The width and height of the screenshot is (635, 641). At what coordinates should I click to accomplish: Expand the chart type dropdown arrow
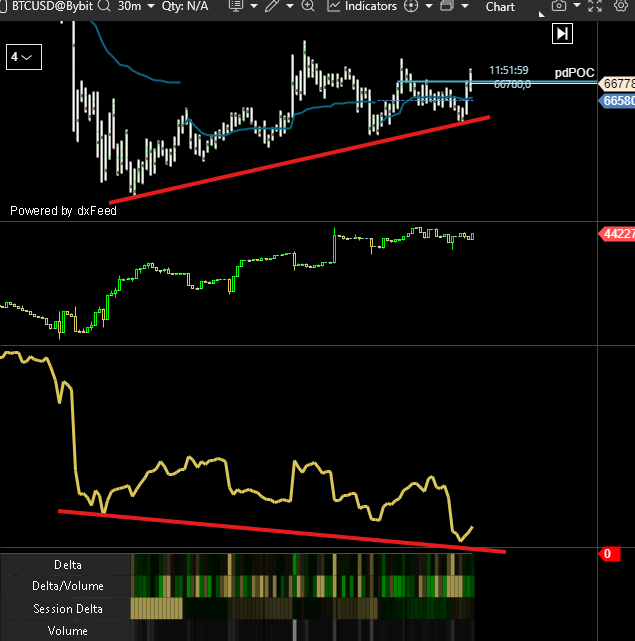pos(254,6)
